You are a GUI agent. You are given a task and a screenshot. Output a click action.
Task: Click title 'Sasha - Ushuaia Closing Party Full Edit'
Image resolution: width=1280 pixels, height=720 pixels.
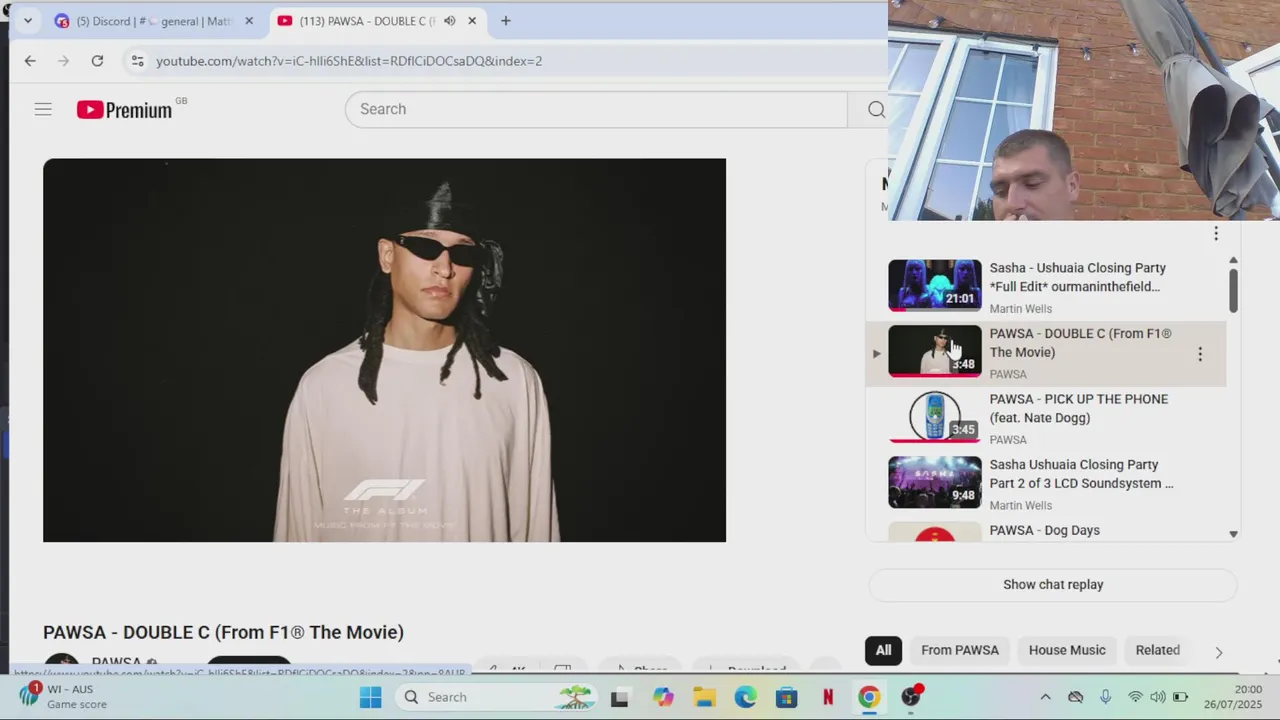click(x=1077, y=277)
